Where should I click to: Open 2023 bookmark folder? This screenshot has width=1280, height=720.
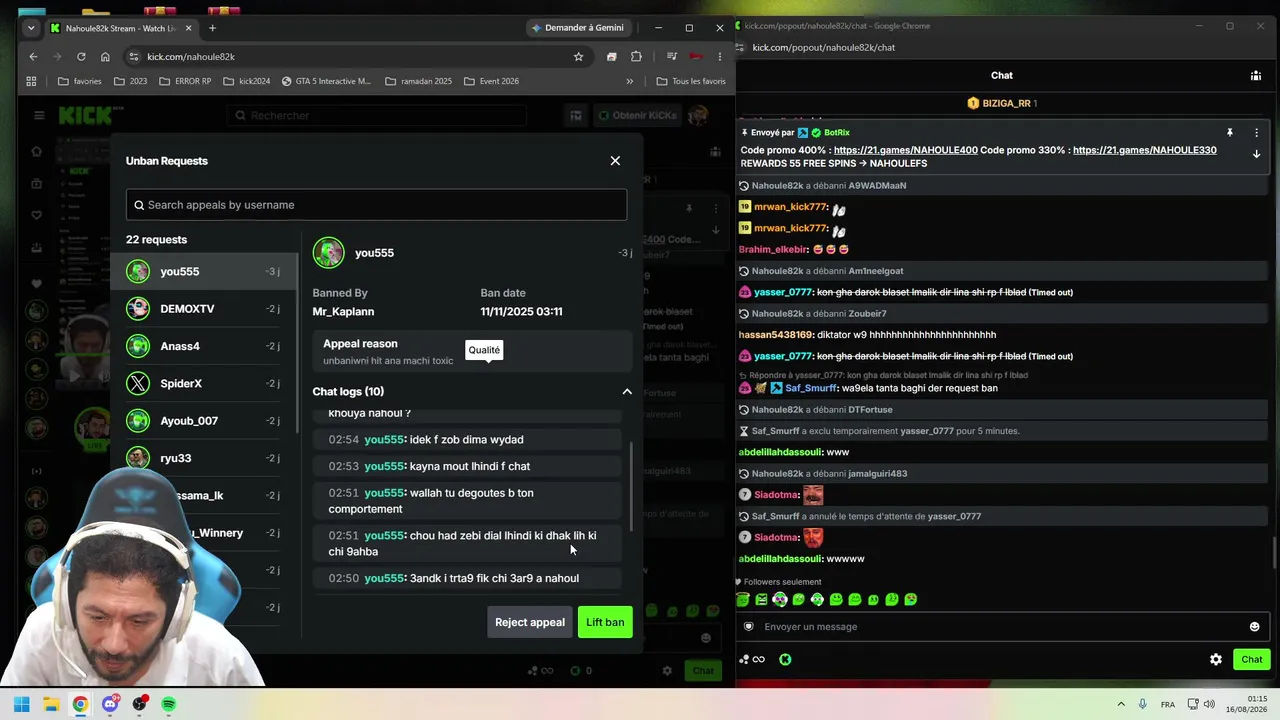pyautogui.click(x=131, y=81)
